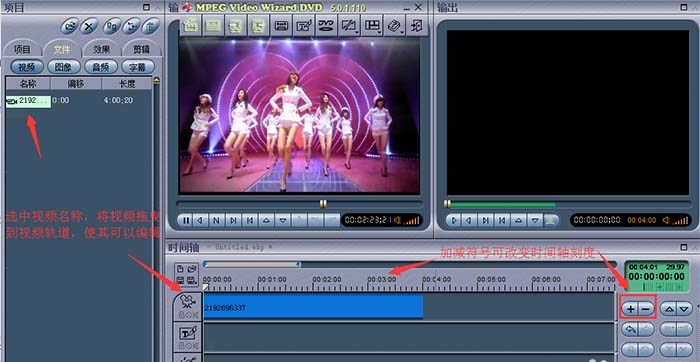Open a file from the project panel toolbar
The height and width of the screenshot is (362, 700).
pyautogui.click(x=70, y=26)
